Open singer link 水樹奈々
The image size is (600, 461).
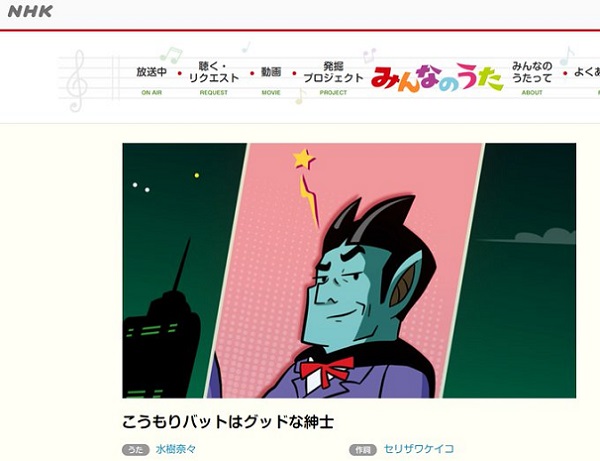click(x=176, y=449)
